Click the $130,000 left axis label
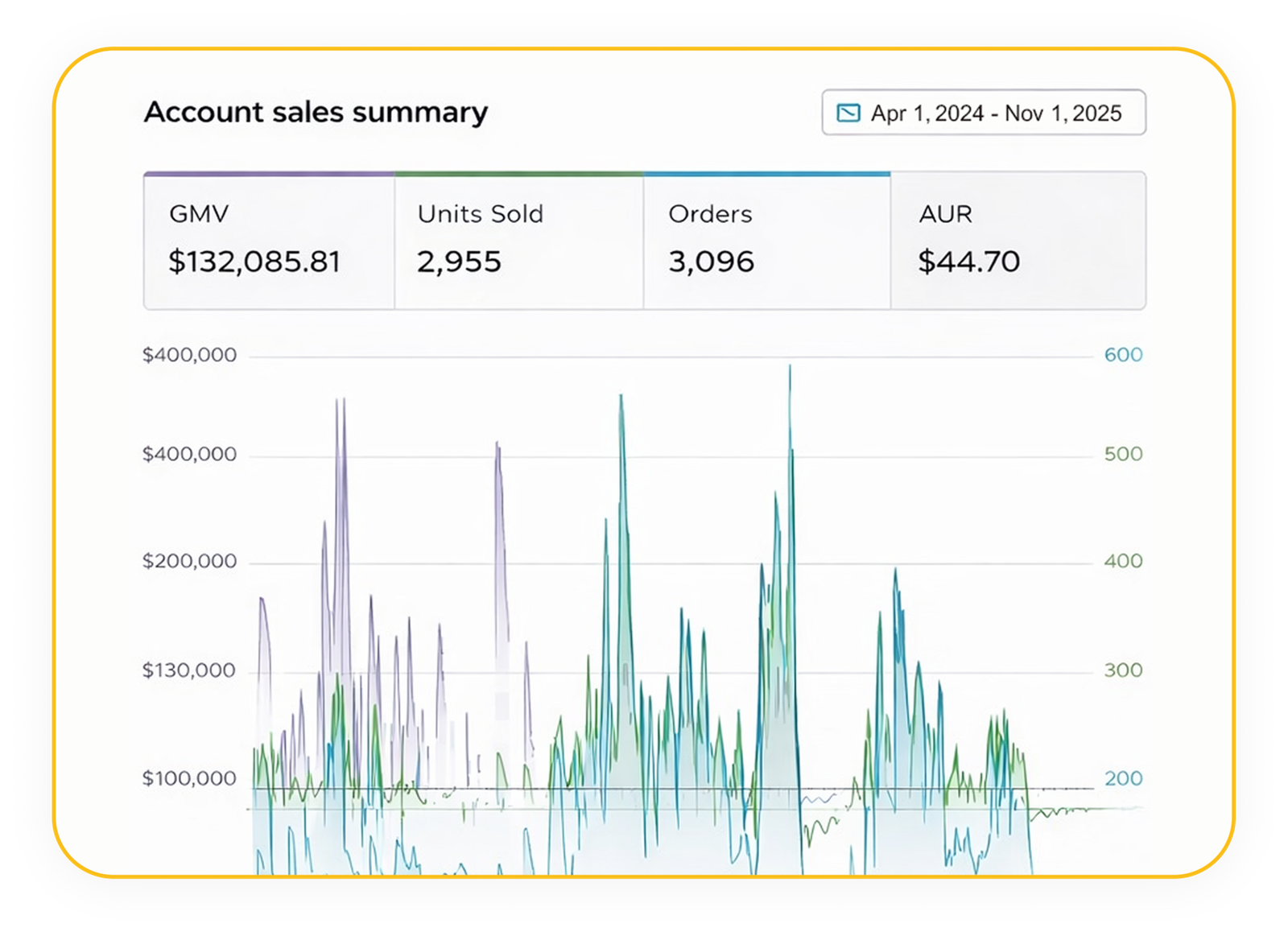This screenshot has height=936, width=1288. 188,670
